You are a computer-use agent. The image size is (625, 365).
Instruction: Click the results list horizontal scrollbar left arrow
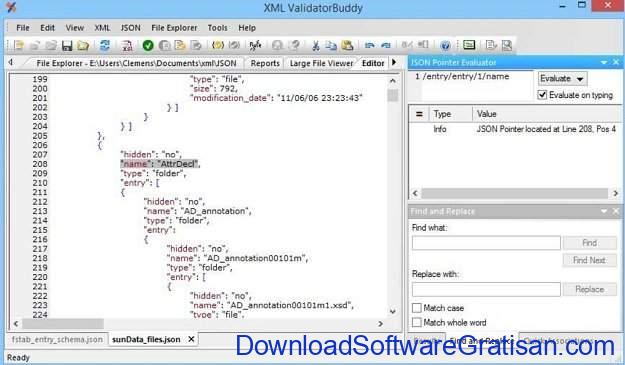coord(415,193)
